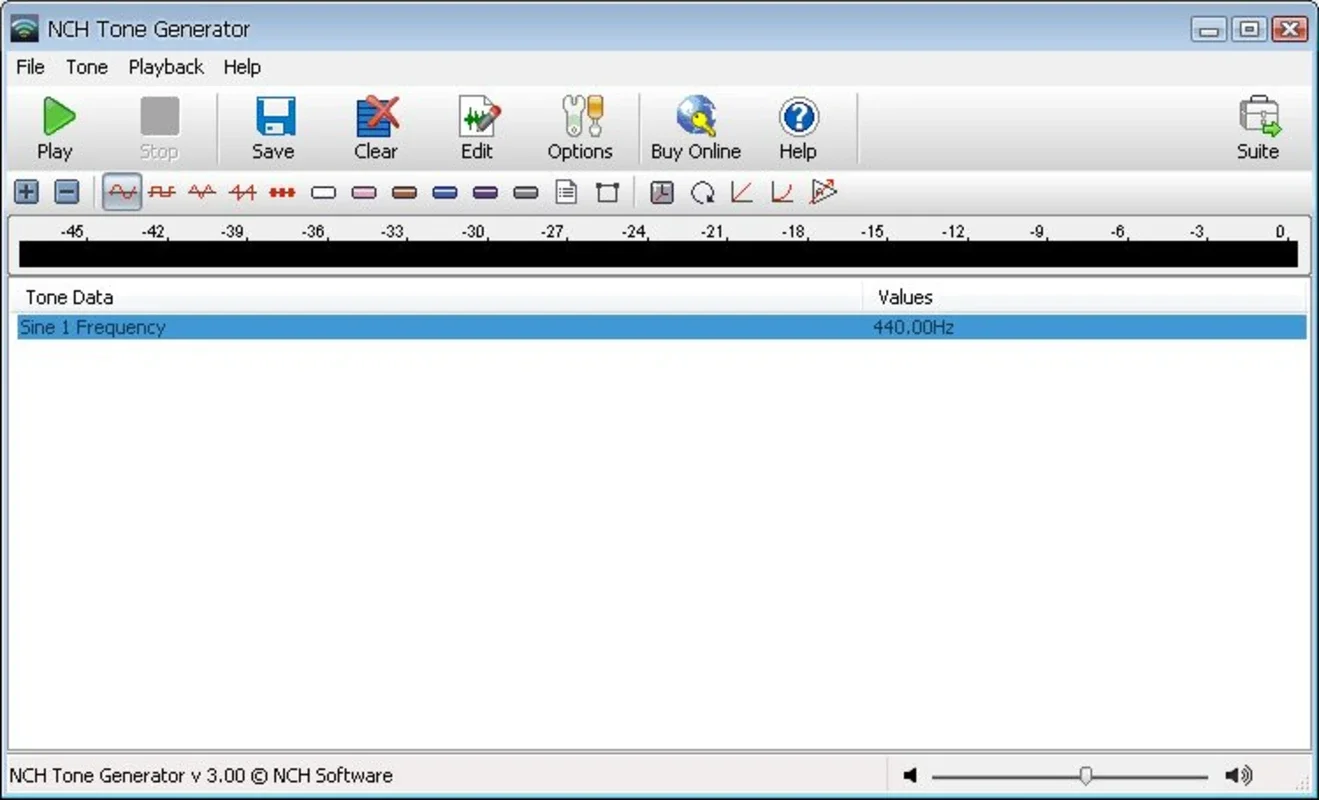The image size is (1319, 800).
Task: Open Help from the toolbar question mark
Action: click(798, 129)
